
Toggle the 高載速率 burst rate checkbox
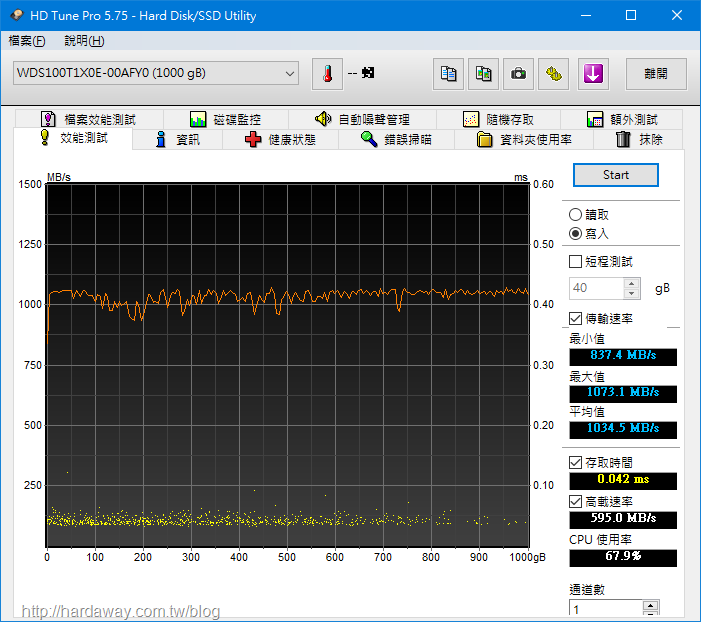[575, 501]
